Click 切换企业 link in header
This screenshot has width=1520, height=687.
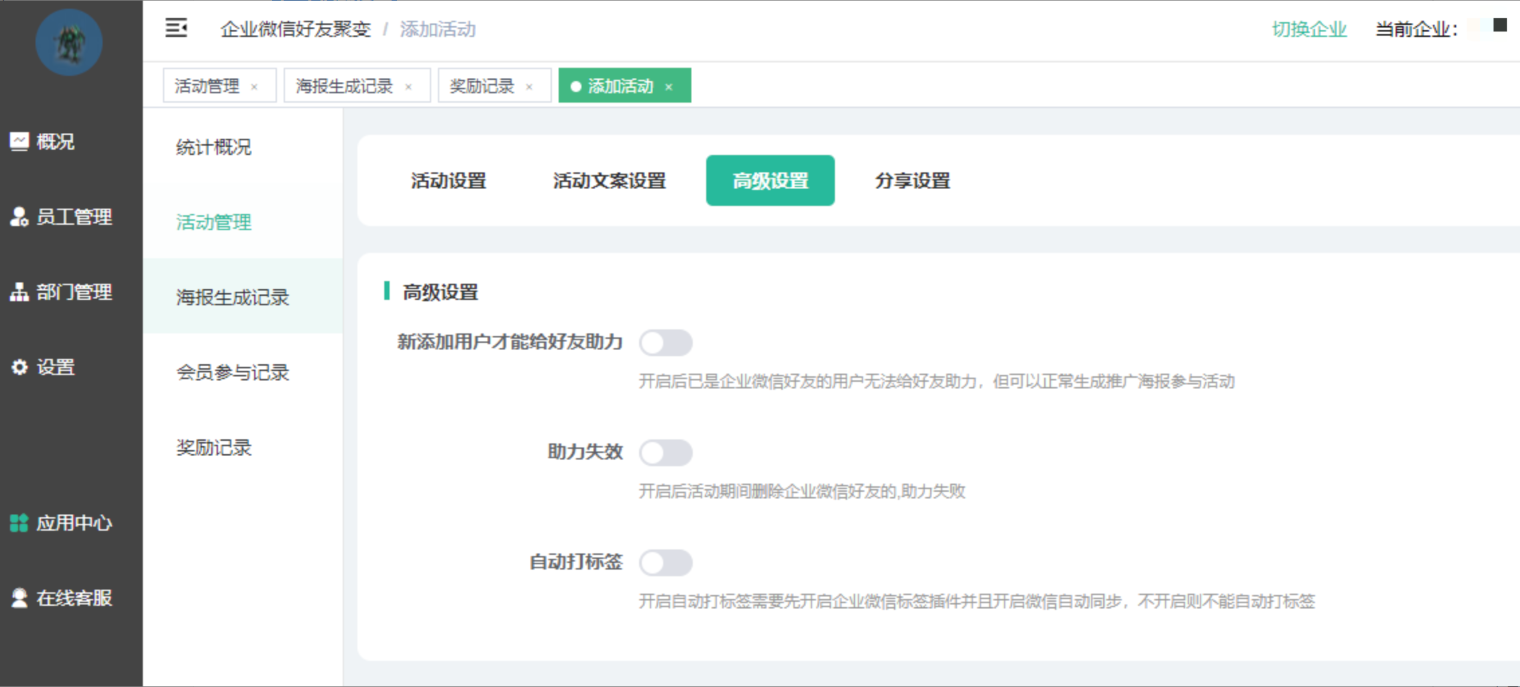tap(1309, 29)
